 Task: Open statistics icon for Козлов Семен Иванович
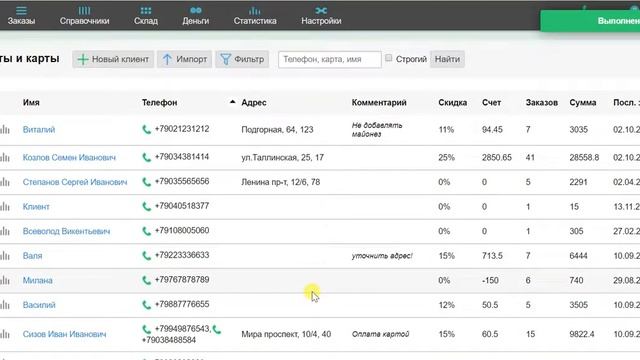coord(5,157)
